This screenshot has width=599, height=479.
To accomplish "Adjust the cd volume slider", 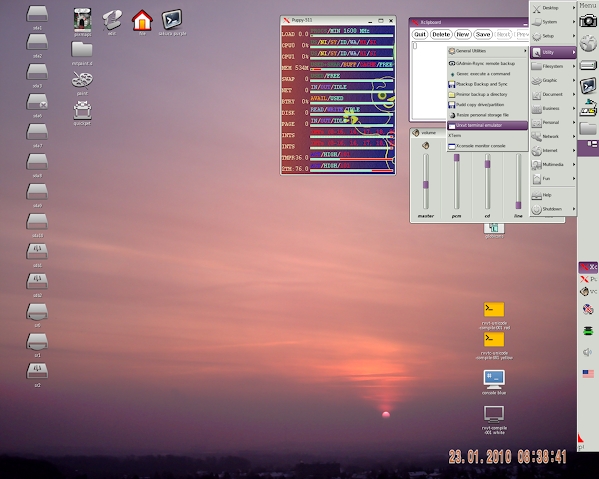I will tap(487, 182).
